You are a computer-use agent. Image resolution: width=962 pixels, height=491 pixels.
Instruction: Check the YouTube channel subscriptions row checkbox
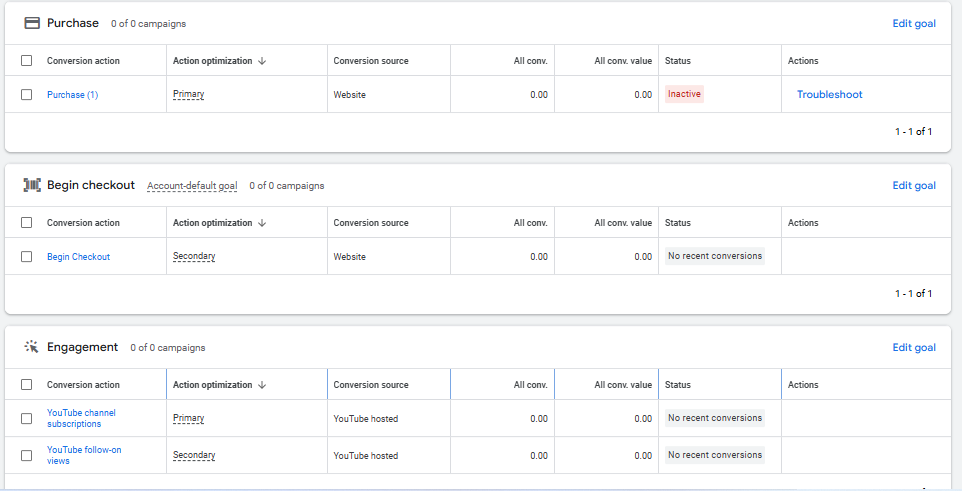click(x=26, y=419)
